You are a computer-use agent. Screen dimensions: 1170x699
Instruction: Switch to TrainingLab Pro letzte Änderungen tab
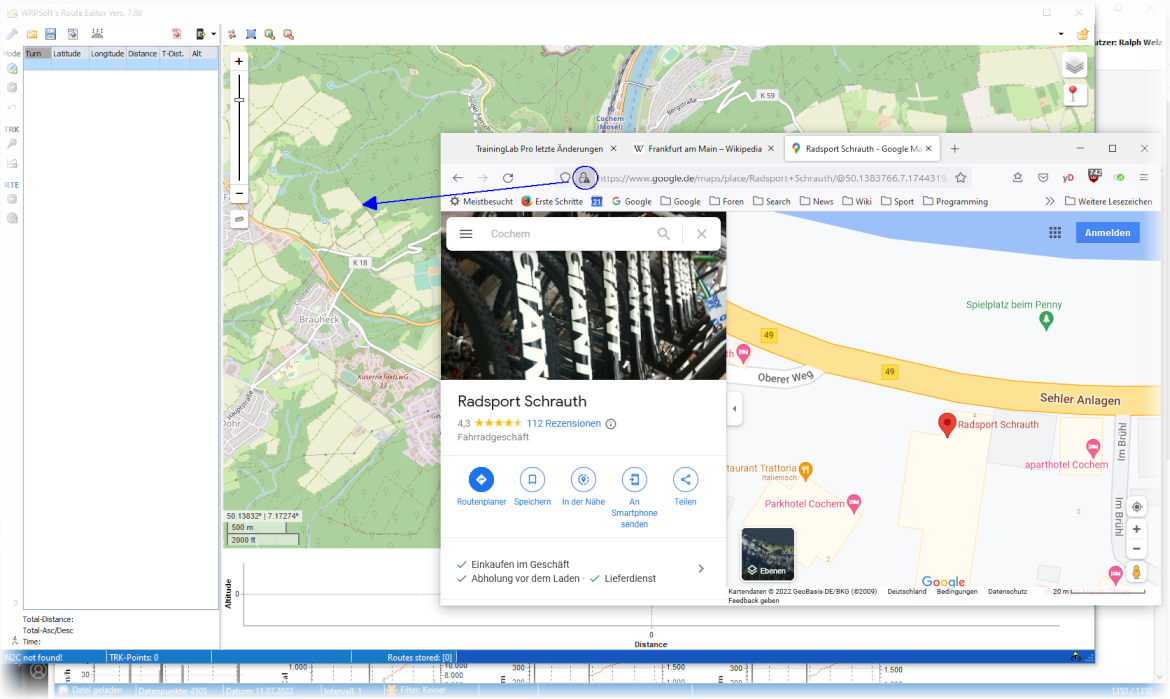539,149
